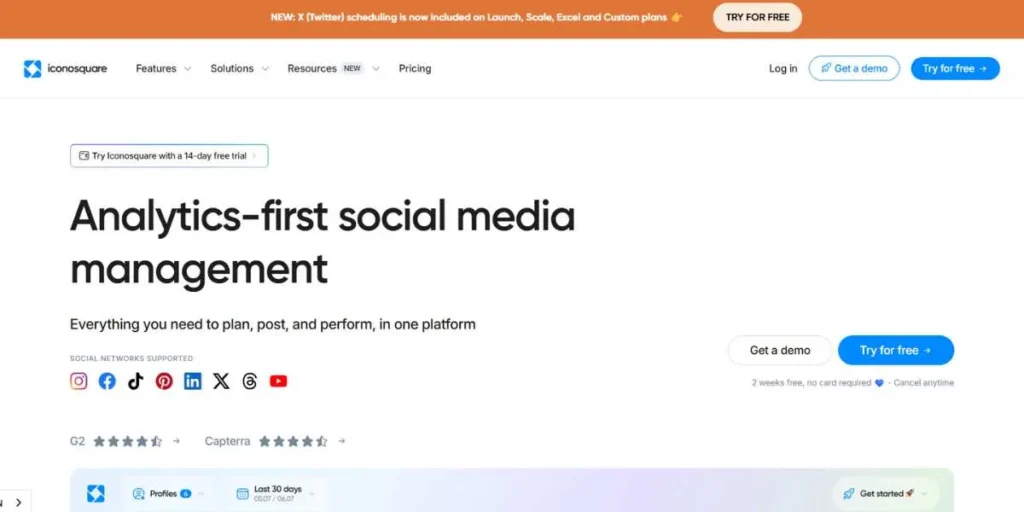Click the YouTube network icon
Image resolution: width=1024 pixels, height=512 pixels.
[278, 381]
